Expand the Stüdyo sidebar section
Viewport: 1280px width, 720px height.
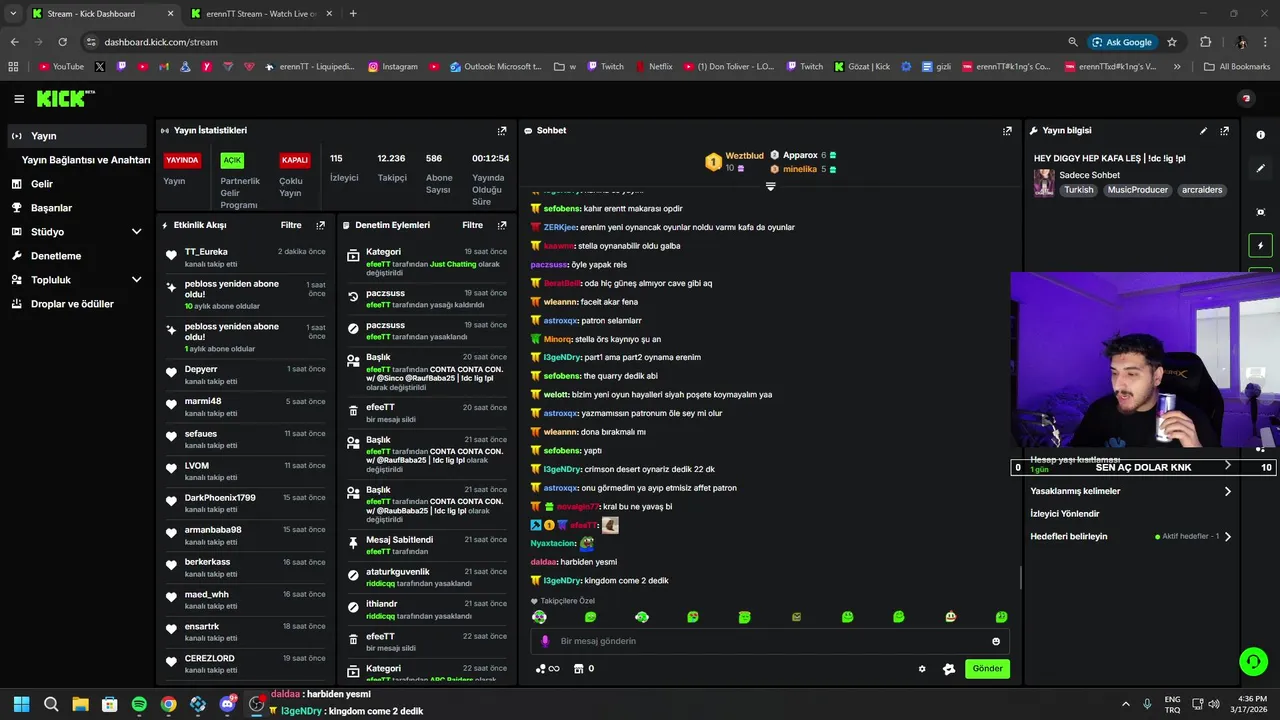pyautogui.click(x=137, y=232)
